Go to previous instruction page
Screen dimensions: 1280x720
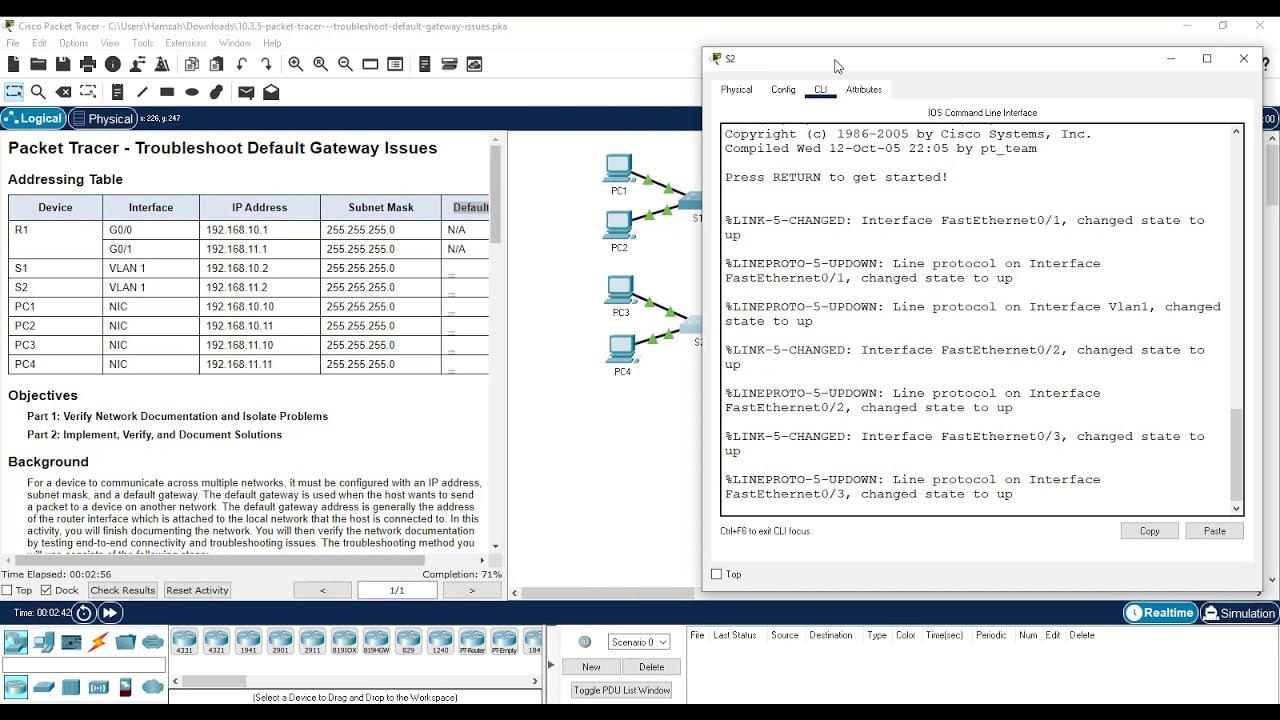(x=322, y=590)
